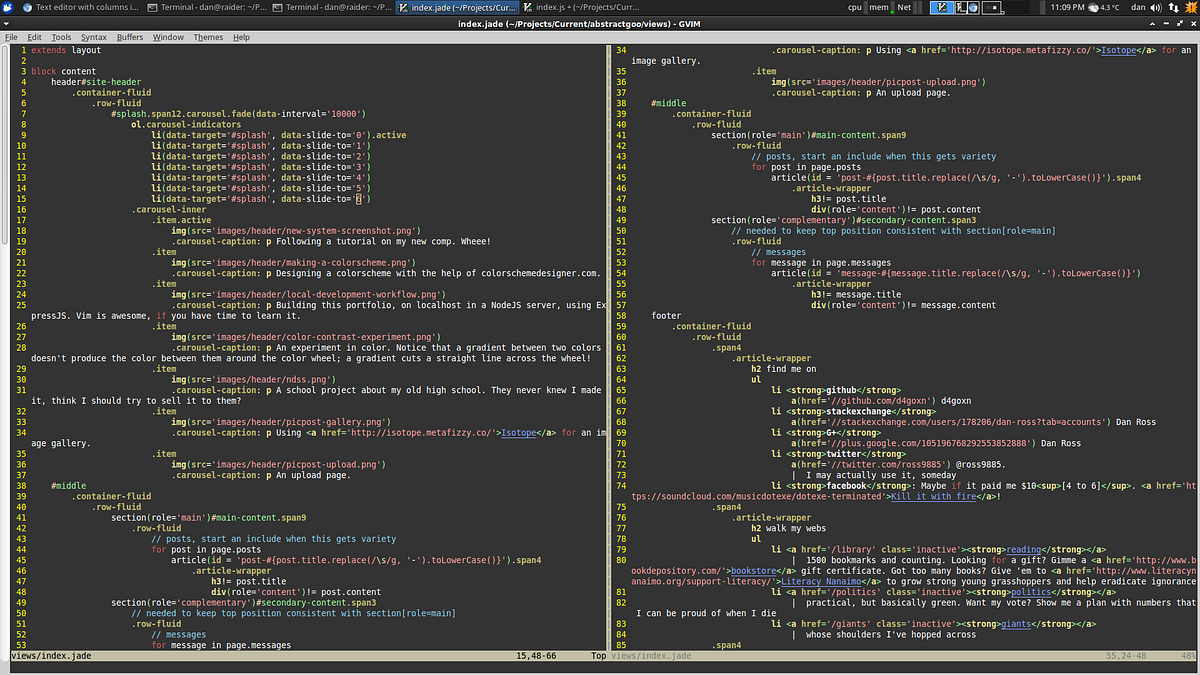Open the Tools menu in GVIM
The height and width of the screenshot is (675, 1200).
[61, 37]
